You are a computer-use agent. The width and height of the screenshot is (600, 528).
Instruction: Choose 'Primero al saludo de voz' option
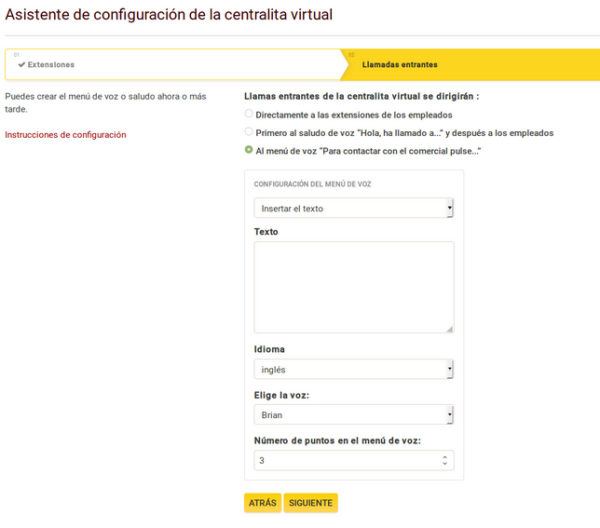tap(249, 132)
